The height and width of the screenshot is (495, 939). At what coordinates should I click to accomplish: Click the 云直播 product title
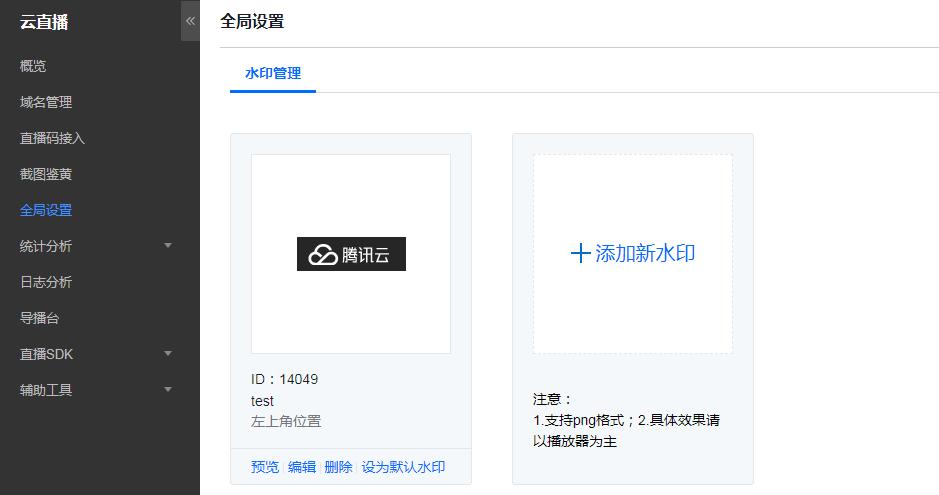(44, 22)
